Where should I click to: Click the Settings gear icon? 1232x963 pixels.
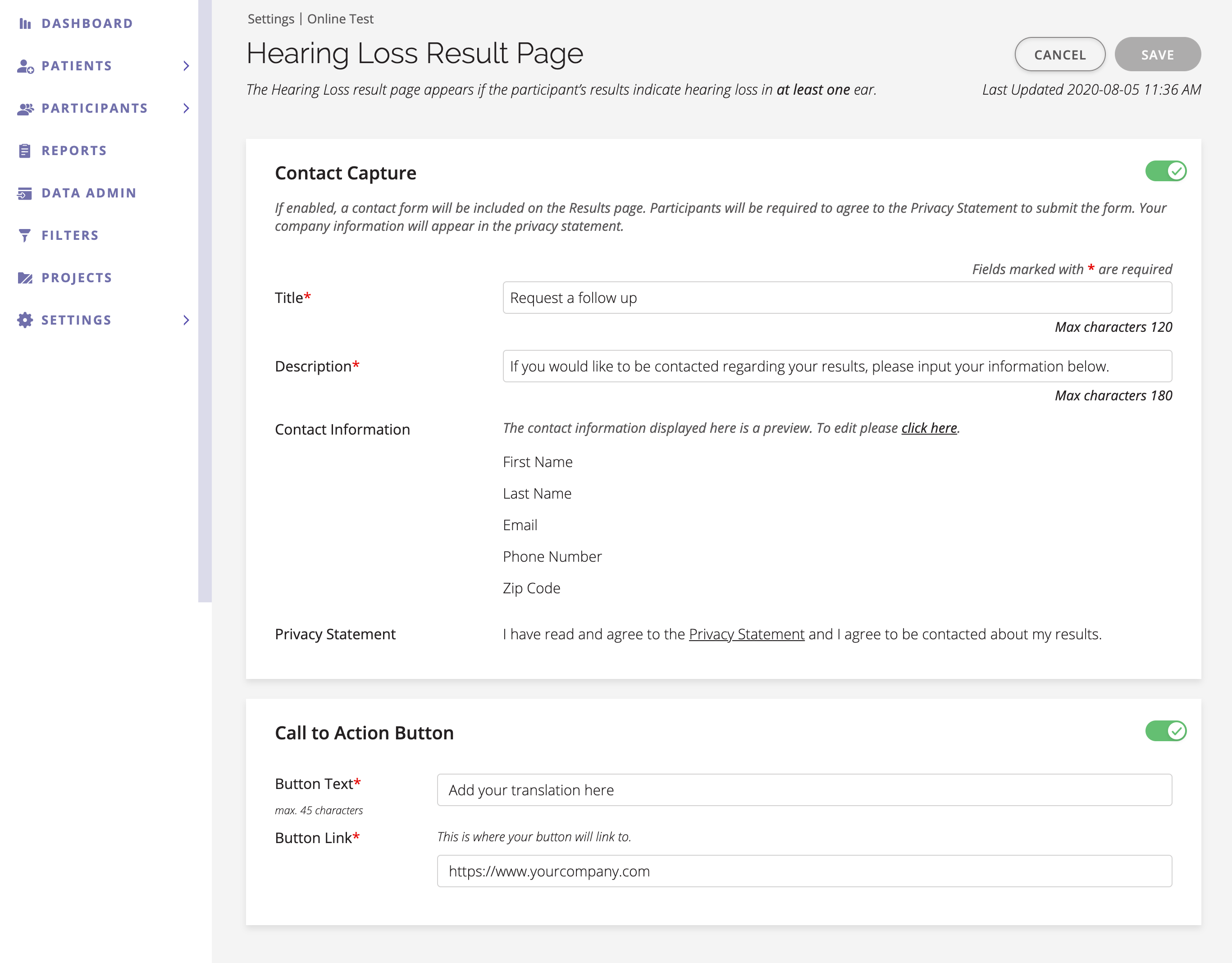[x=25, y=320]
